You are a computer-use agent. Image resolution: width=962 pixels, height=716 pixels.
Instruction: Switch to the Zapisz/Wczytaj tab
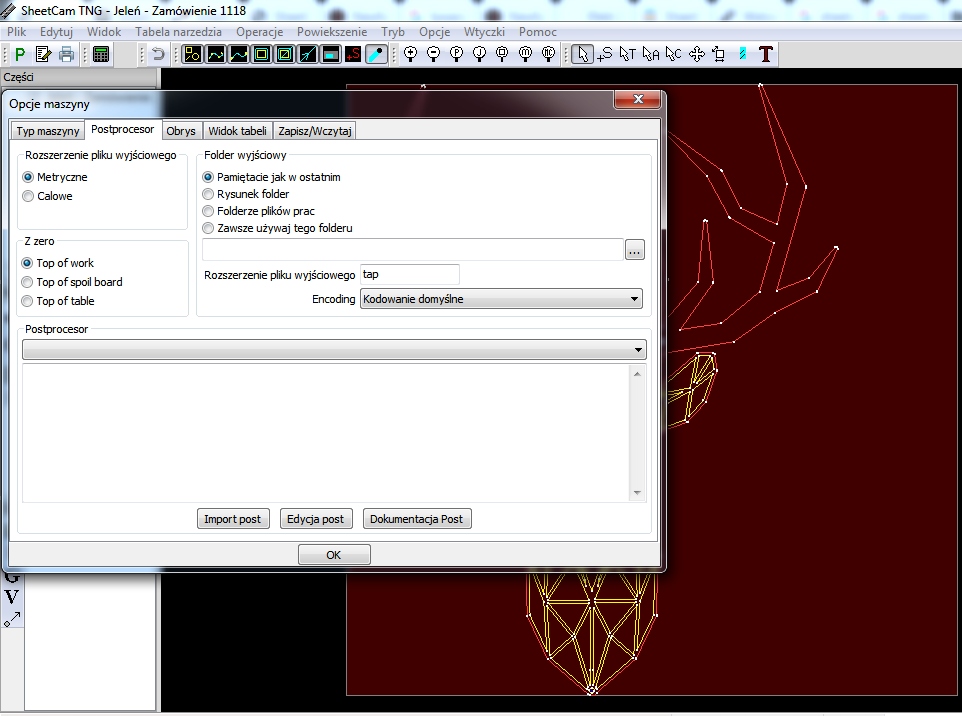pyautogui.click(x=315, y=131)
